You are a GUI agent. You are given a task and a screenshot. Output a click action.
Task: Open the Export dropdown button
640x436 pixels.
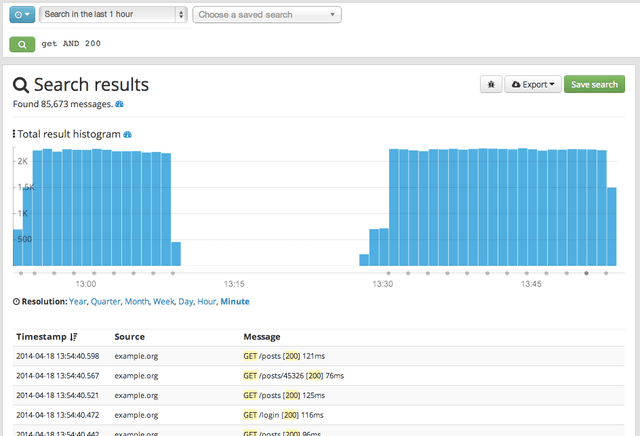533,85
